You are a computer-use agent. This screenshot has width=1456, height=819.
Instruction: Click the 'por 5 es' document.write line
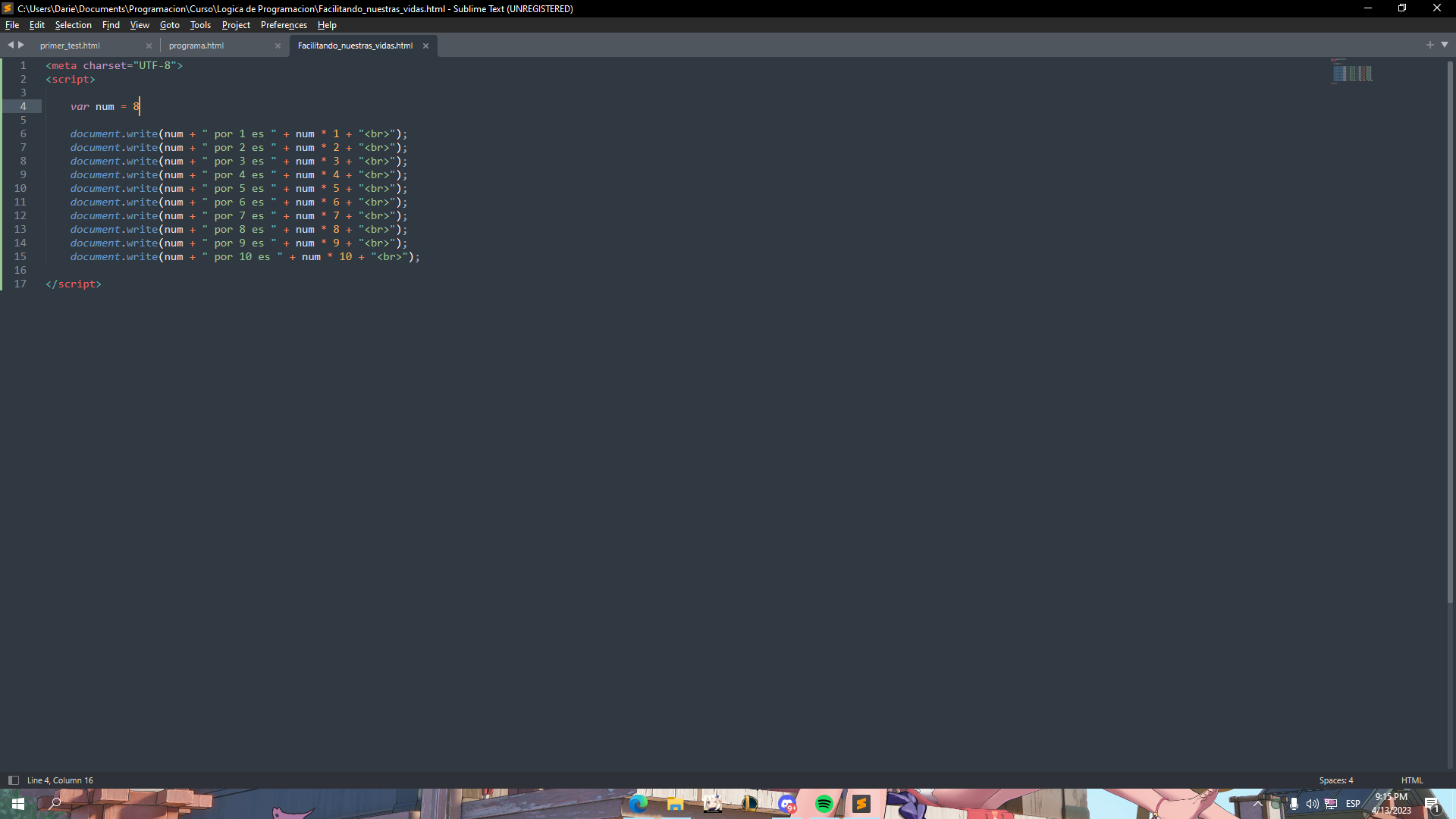tap(239, 189)
